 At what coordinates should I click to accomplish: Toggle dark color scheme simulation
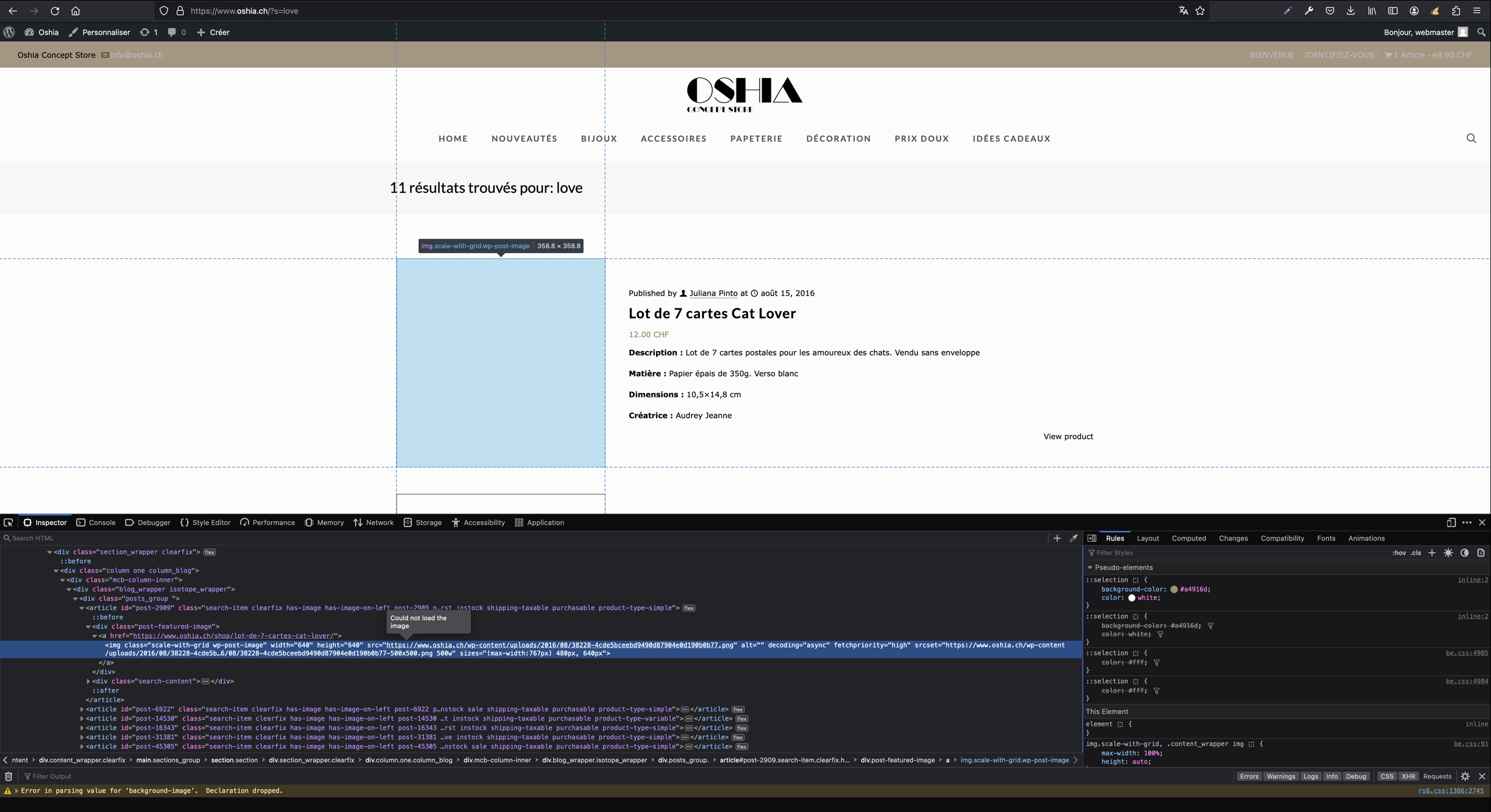tap(1465, 553)
